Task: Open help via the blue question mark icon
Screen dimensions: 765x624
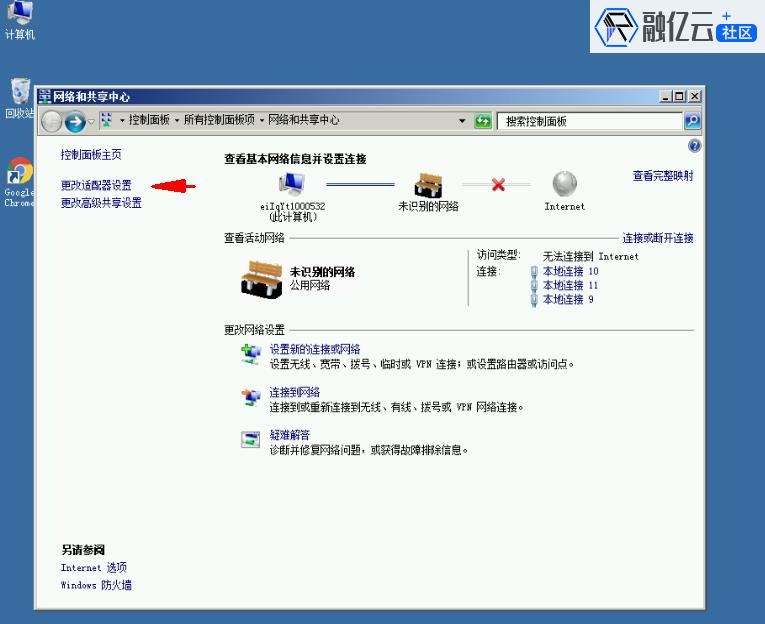Action: (x=694, y=146)
